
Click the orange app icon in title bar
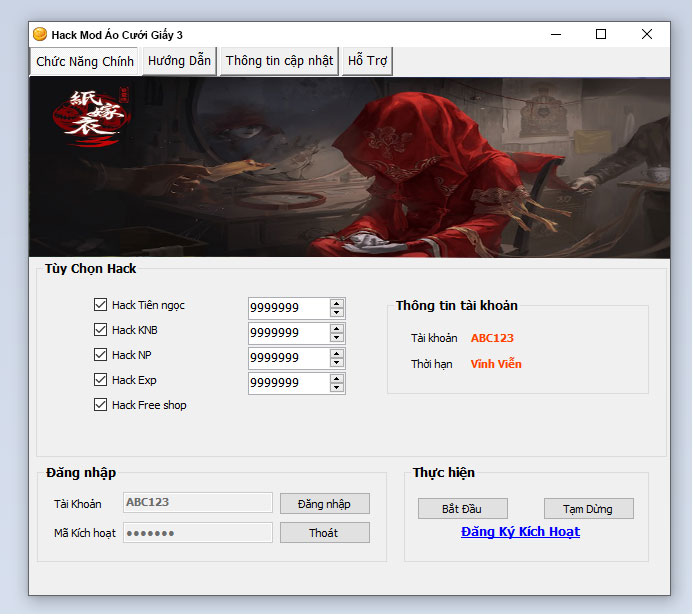(x=40, y=34)
